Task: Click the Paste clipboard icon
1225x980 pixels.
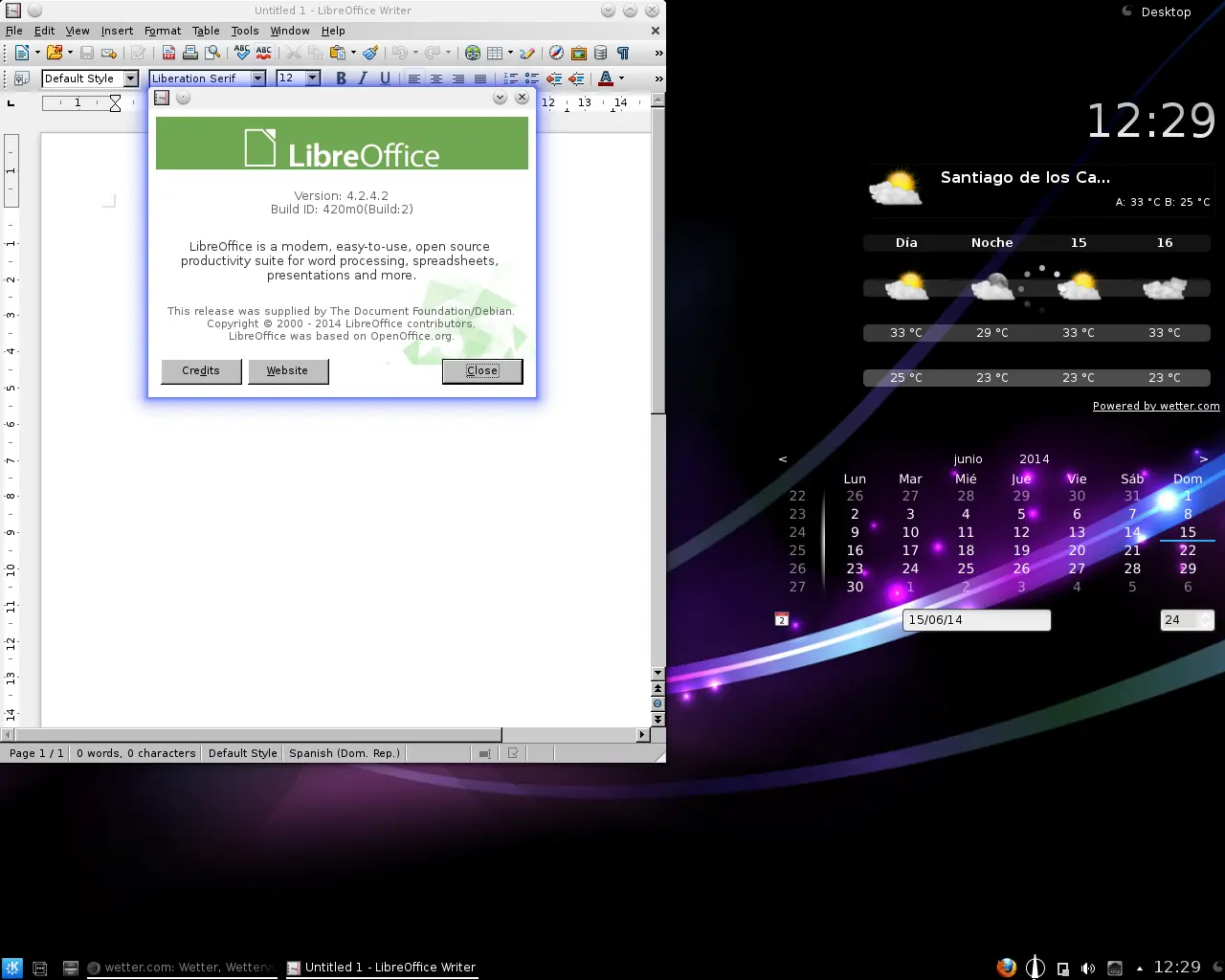Action: (x=337, y=53)
